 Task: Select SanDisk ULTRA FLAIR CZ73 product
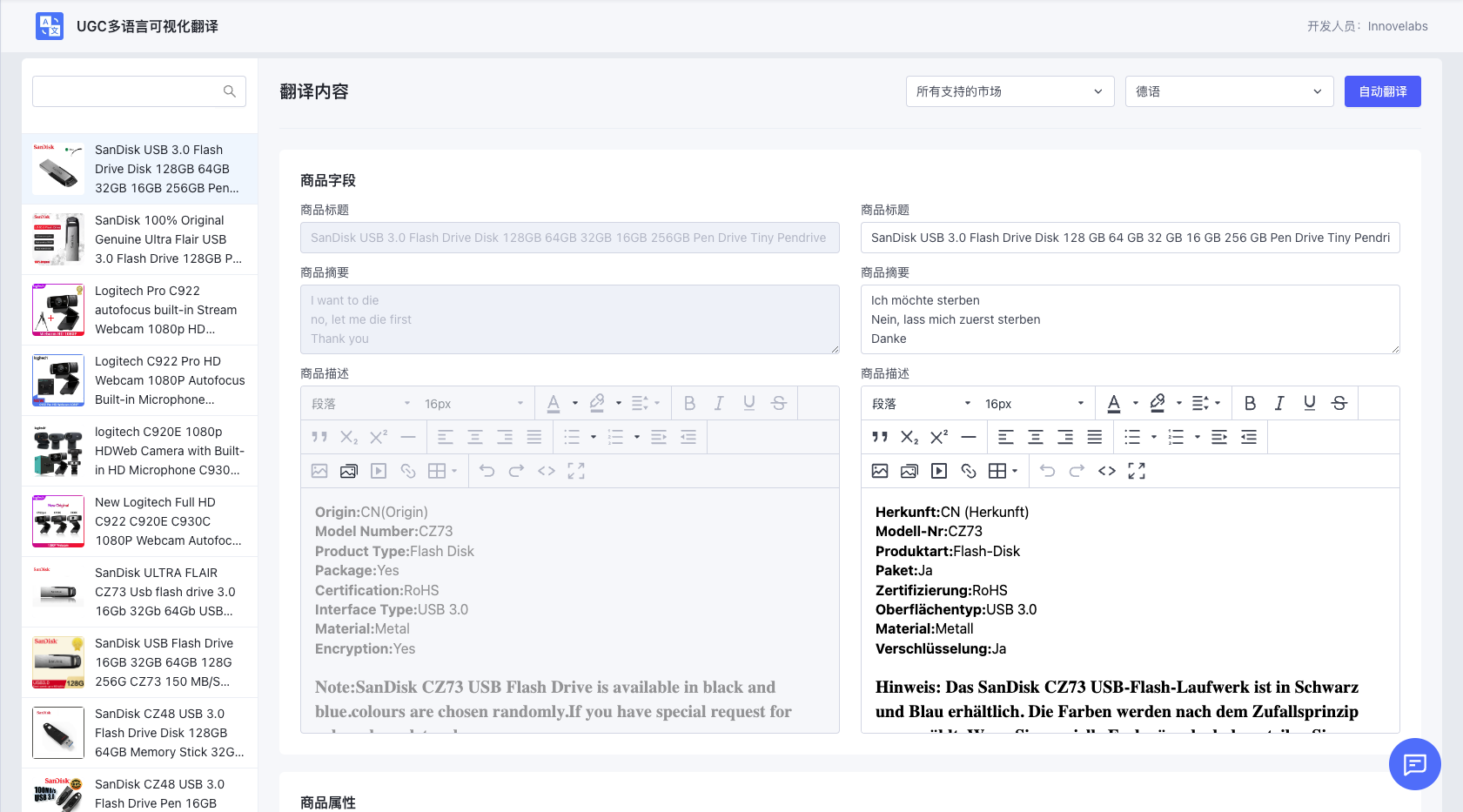tap(139, 592)
